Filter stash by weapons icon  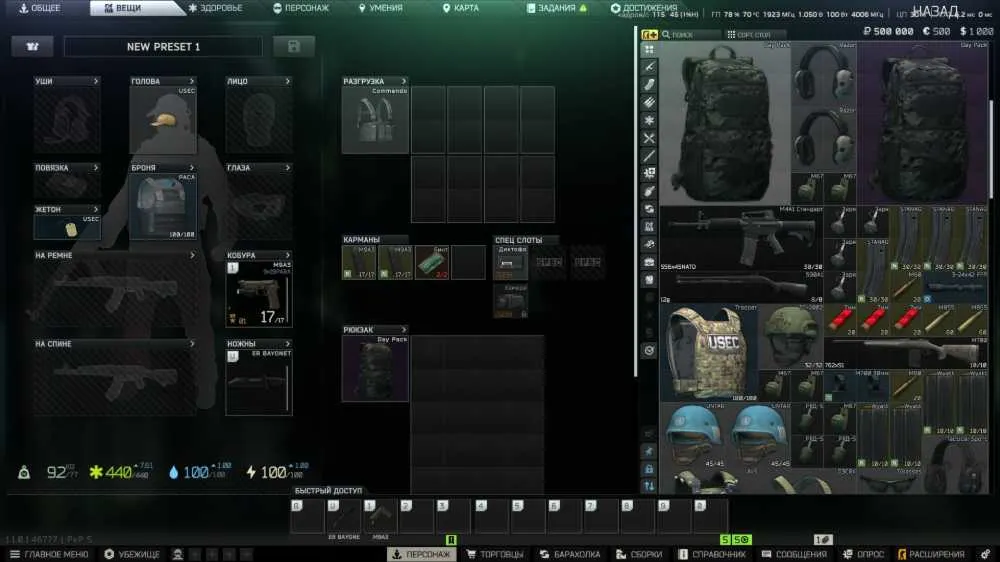click(649, 67)
